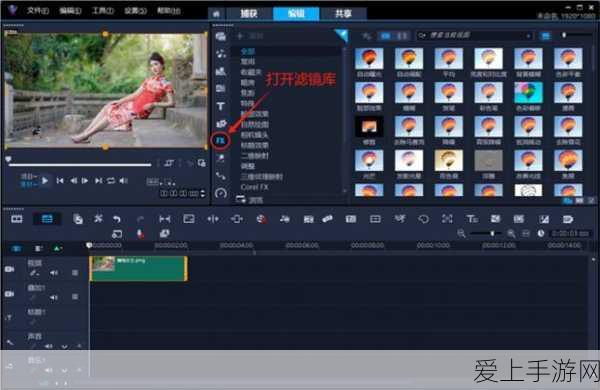The height and width of the screenshot is (390, 600).
Task: Switch to storyboard view mode
Action: (x=17, y=219)
